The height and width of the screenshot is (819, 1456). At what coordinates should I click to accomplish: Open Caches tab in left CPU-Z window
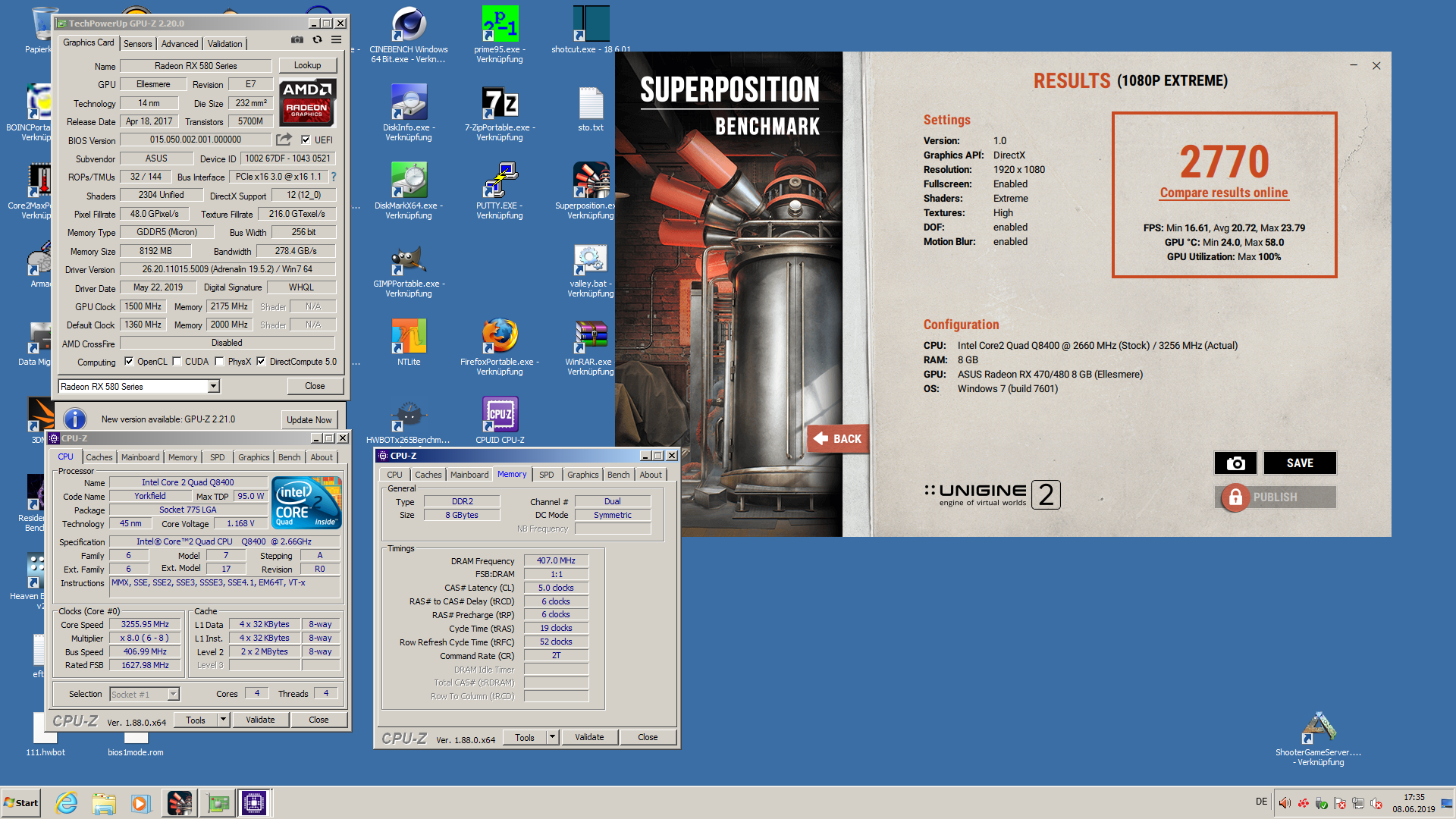click(x=99, y=457)
